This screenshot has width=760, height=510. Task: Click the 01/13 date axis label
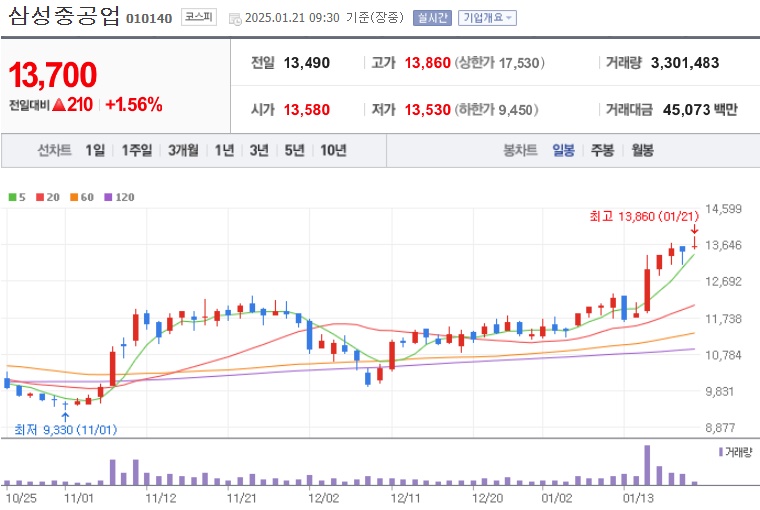click(638, 498)
